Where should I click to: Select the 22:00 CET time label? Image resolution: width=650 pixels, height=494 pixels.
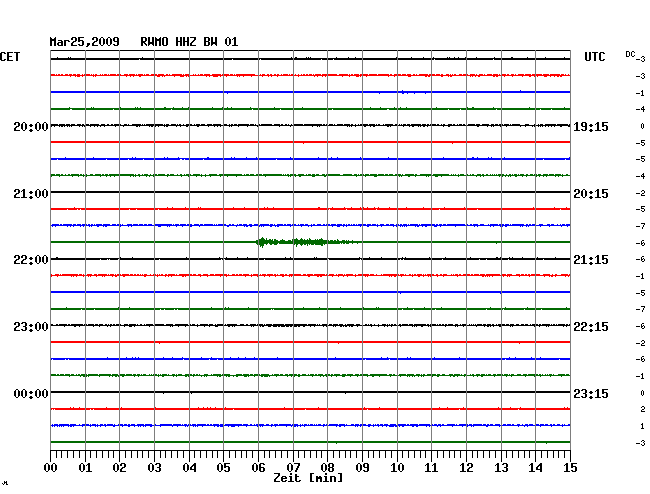pos(31,260)
